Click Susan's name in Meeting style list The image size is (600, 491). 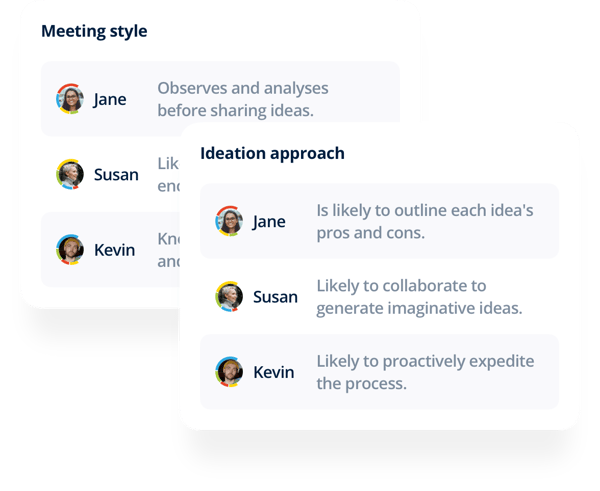116,174
